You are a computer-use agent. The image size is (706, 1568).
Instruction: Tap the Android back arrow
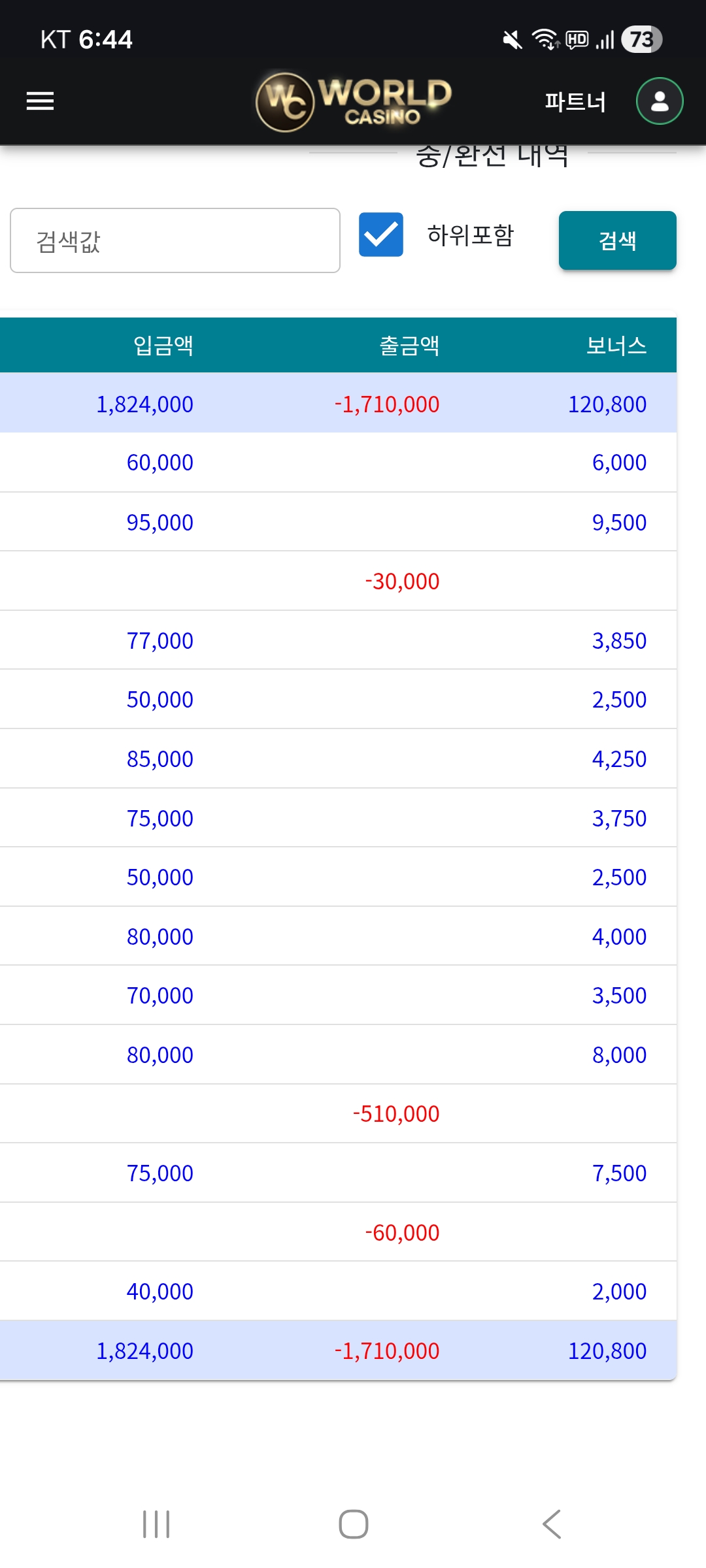point(552,1524)
